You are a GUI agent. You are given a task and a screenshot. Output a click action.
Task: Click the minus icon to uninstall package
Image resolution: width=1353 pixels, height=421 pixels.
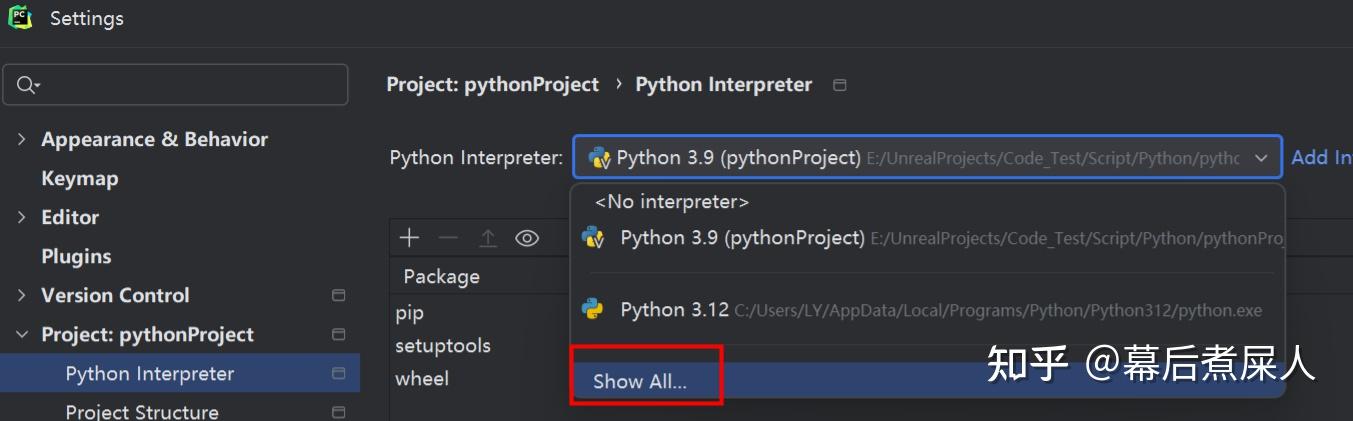click(x=448, y=238)
